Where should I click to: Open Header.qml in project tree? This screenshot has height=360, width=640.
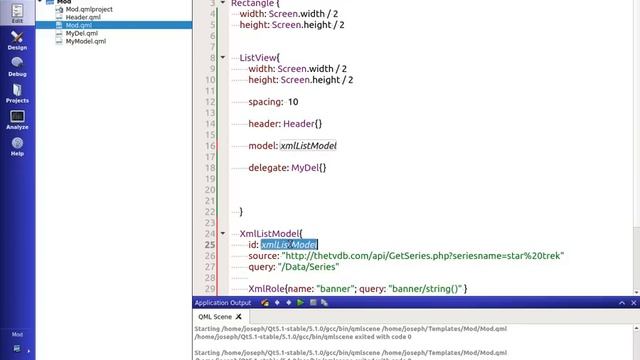(83, 17)
